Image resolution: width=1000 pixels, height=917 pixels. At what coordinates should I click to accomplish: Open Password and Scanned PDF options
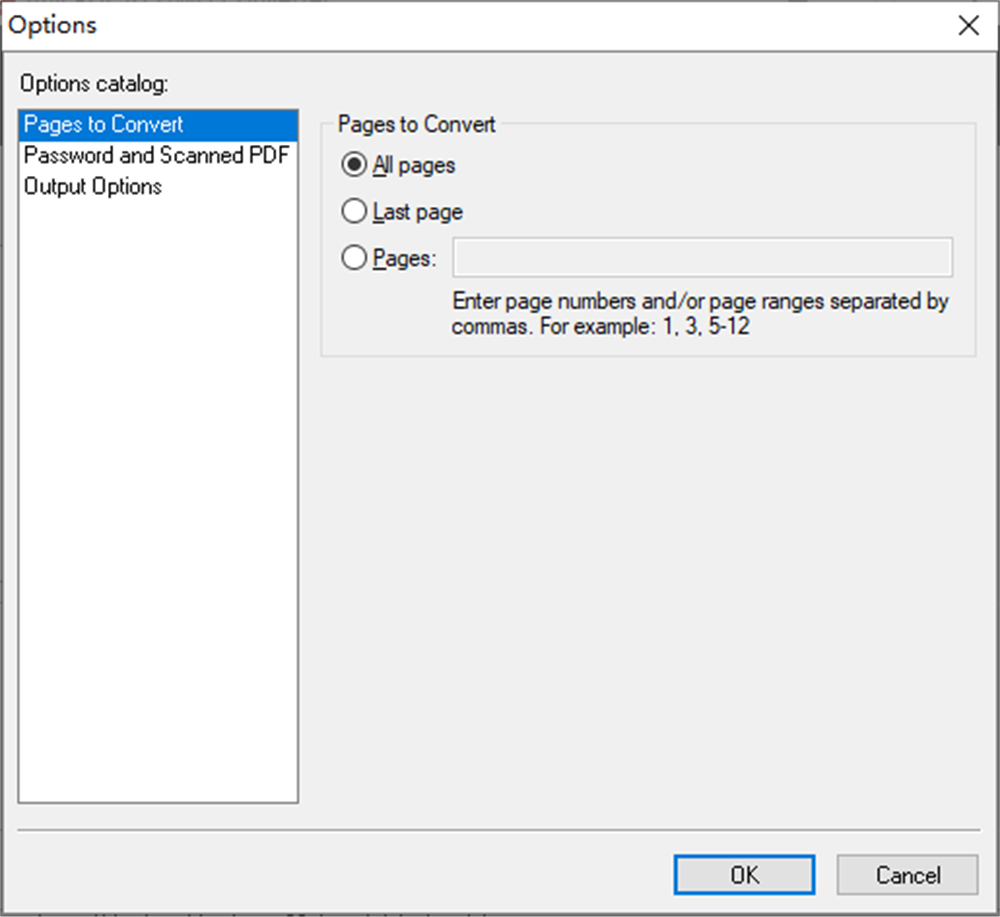click(x=156, y=156)
